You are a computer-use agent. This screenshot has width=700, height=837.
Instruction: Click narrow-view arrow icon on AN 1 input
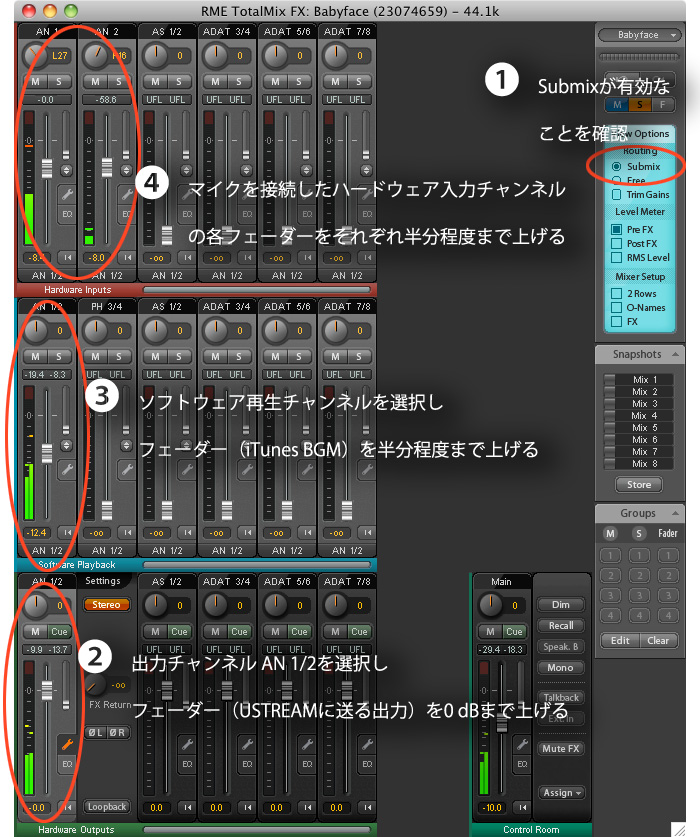(67, 257)
